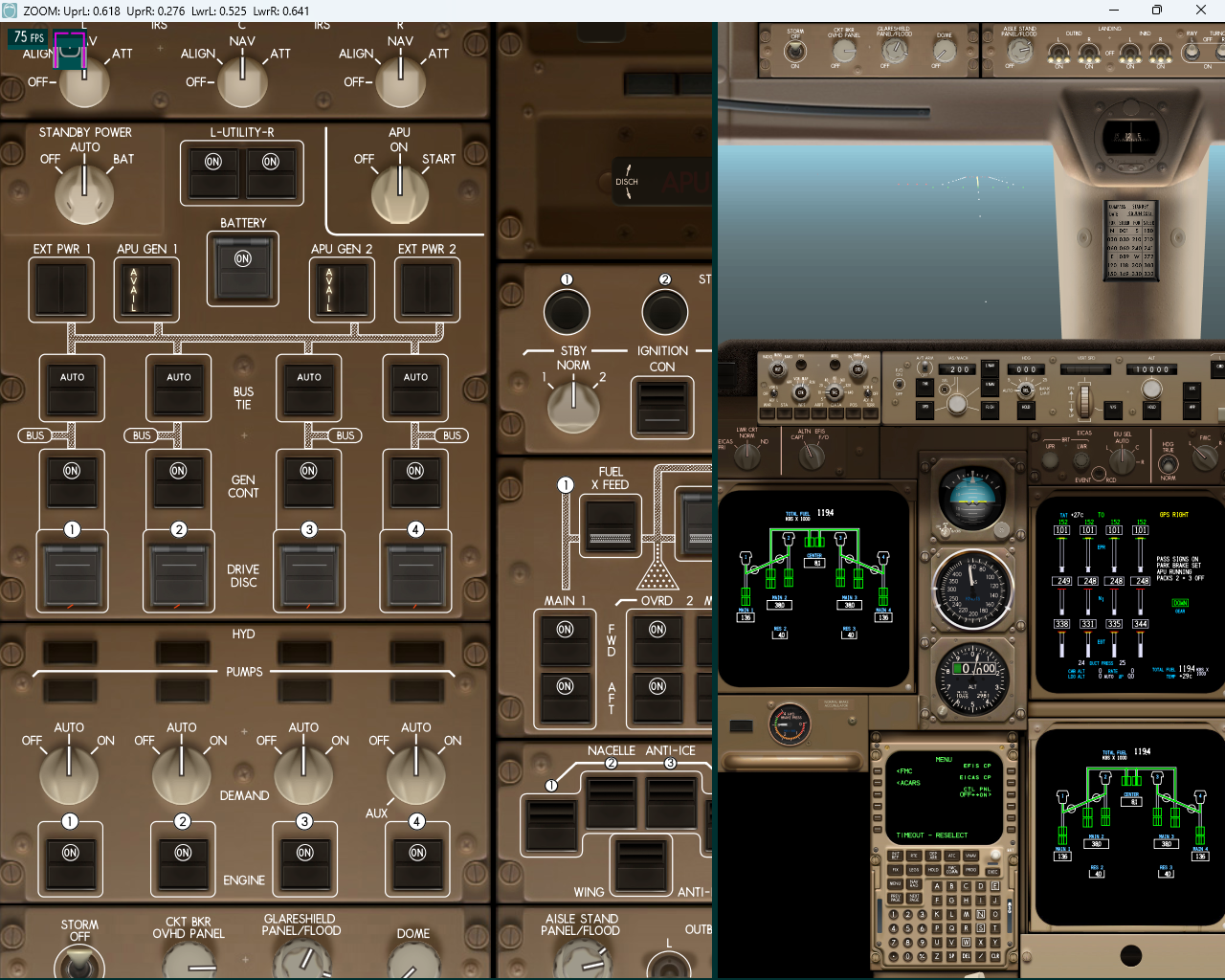Viewport: 1225px width, 980px height.
Task: Push DRIVE DISC 2 guarded switch
Action: (179, 576)
